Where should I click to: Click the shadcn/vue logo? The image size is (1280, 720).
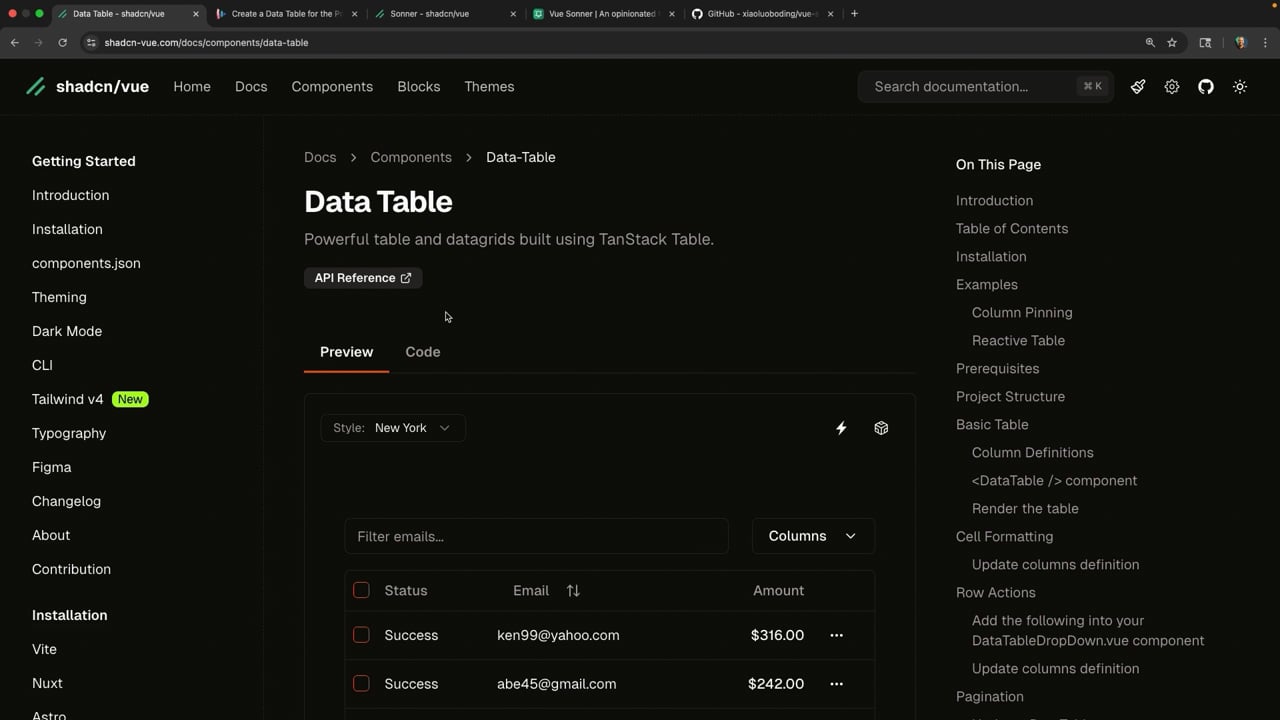[x=88, y=87]
